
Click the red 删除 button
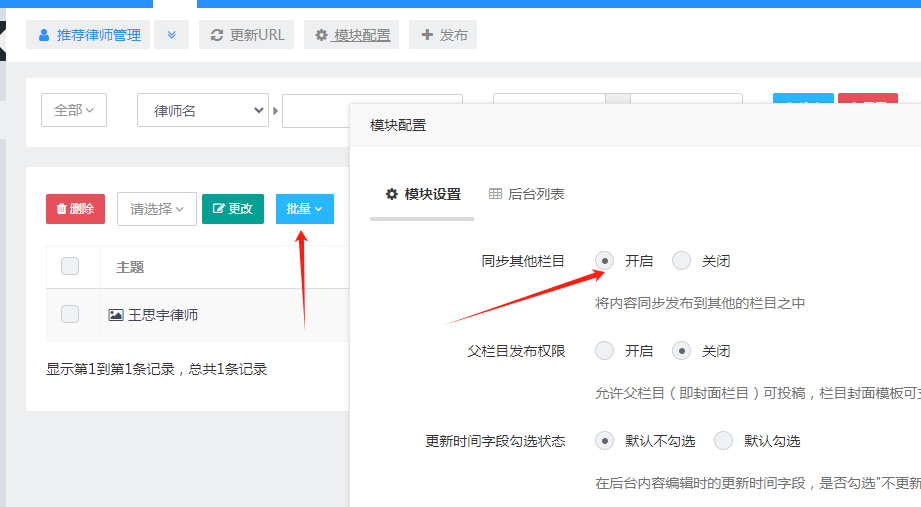tap(75, 209)
